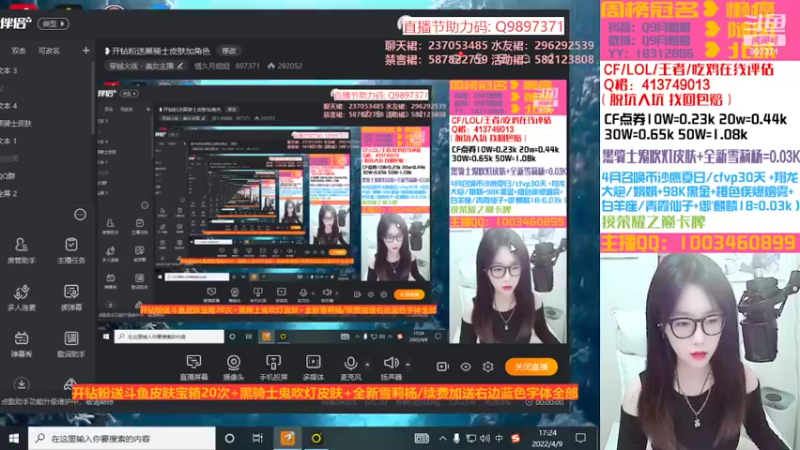This screenshot has height=450, width=800.
Task: Edit category using pencil icon beside 穿越火线
Action: [x=180, y=66]
